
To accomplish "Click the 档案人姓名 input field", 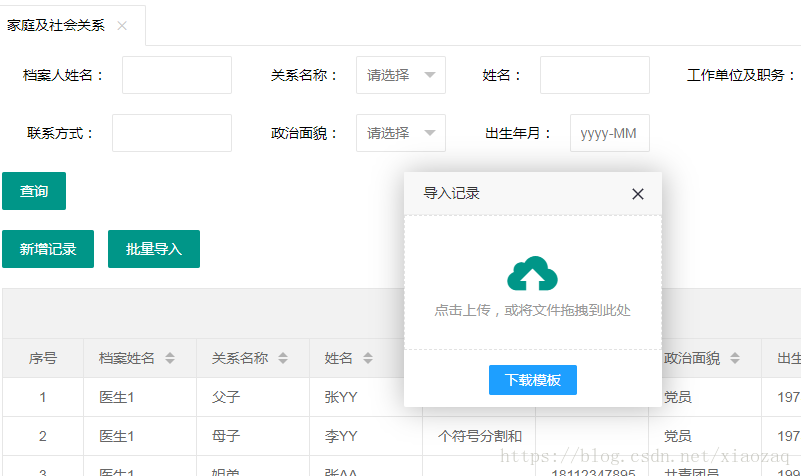I will [x=177, y=75].
